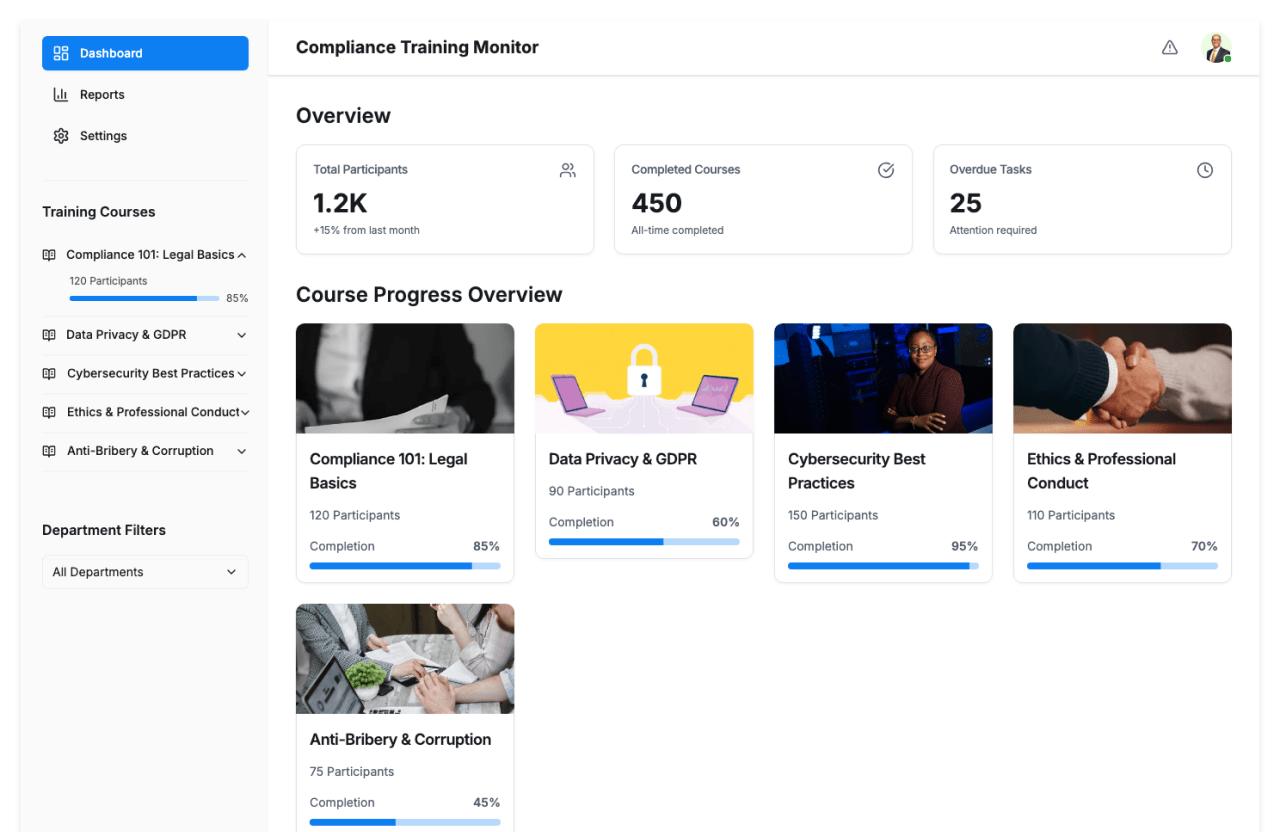Open the user profile avatar
This screenshot has width=1280, height=832.
pos(1216,48)
